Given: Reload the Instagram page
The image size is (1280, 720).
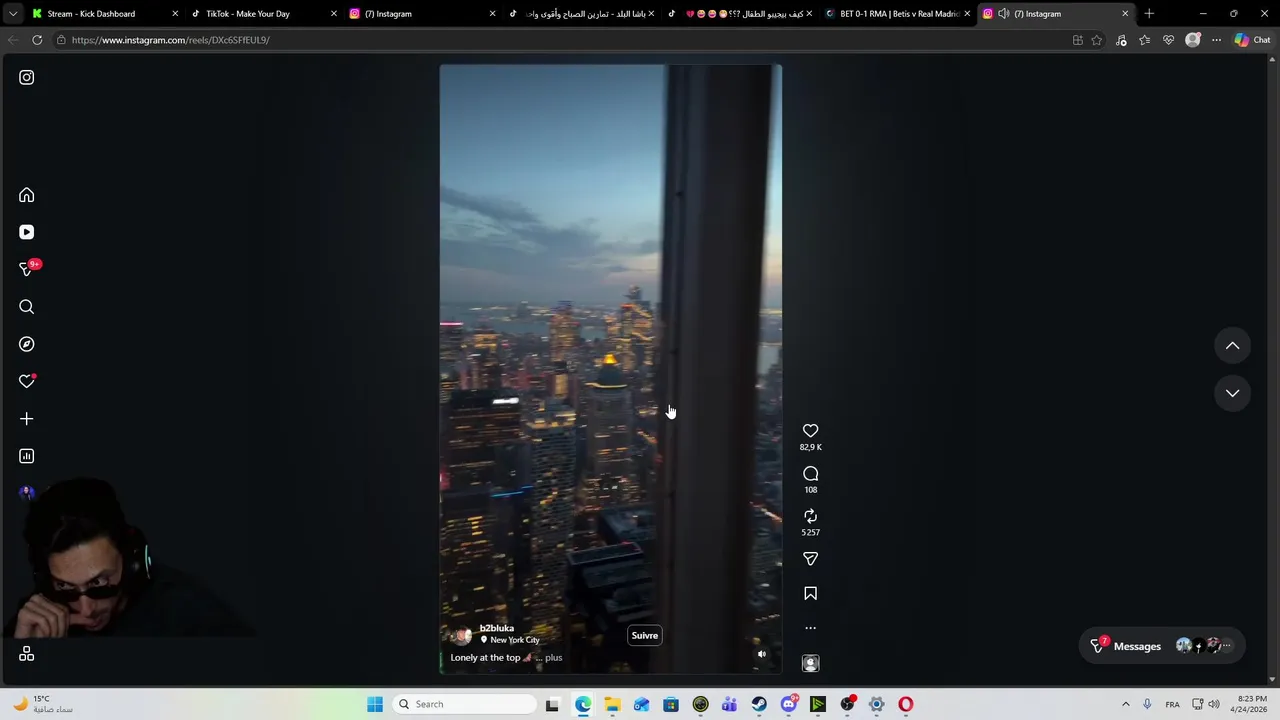Looking at the screenshot, I should [37, 40].
